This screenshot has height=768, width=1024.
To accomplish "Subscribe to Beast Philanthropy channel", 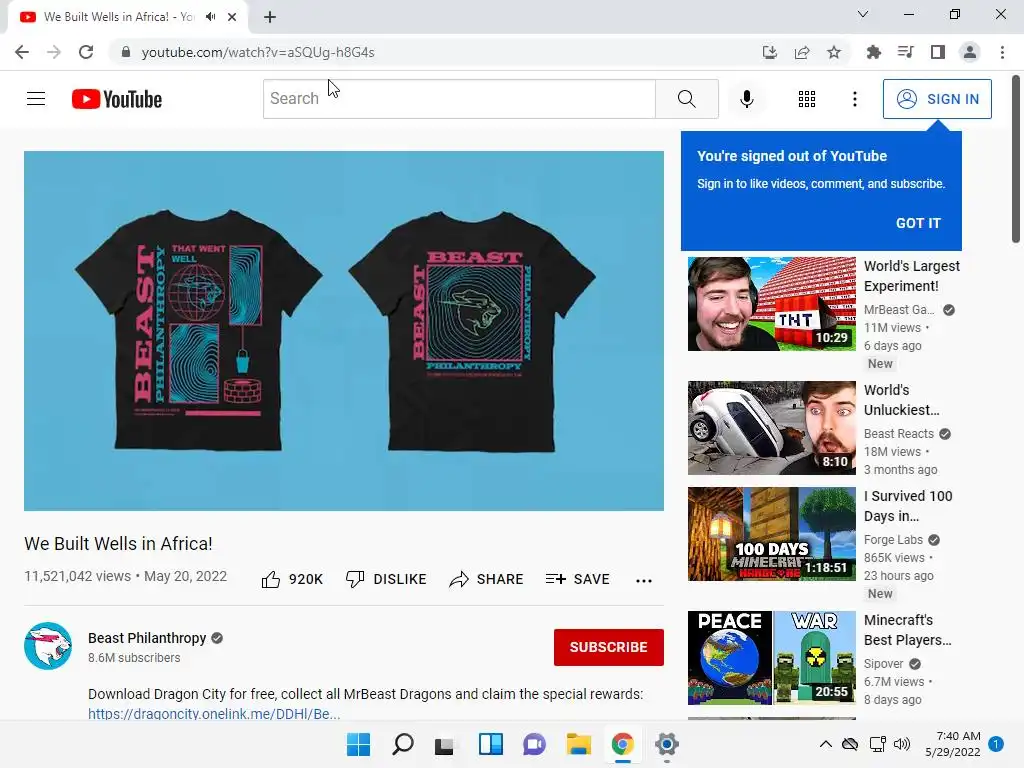I will pyautogui.click(x=609, y=647).
